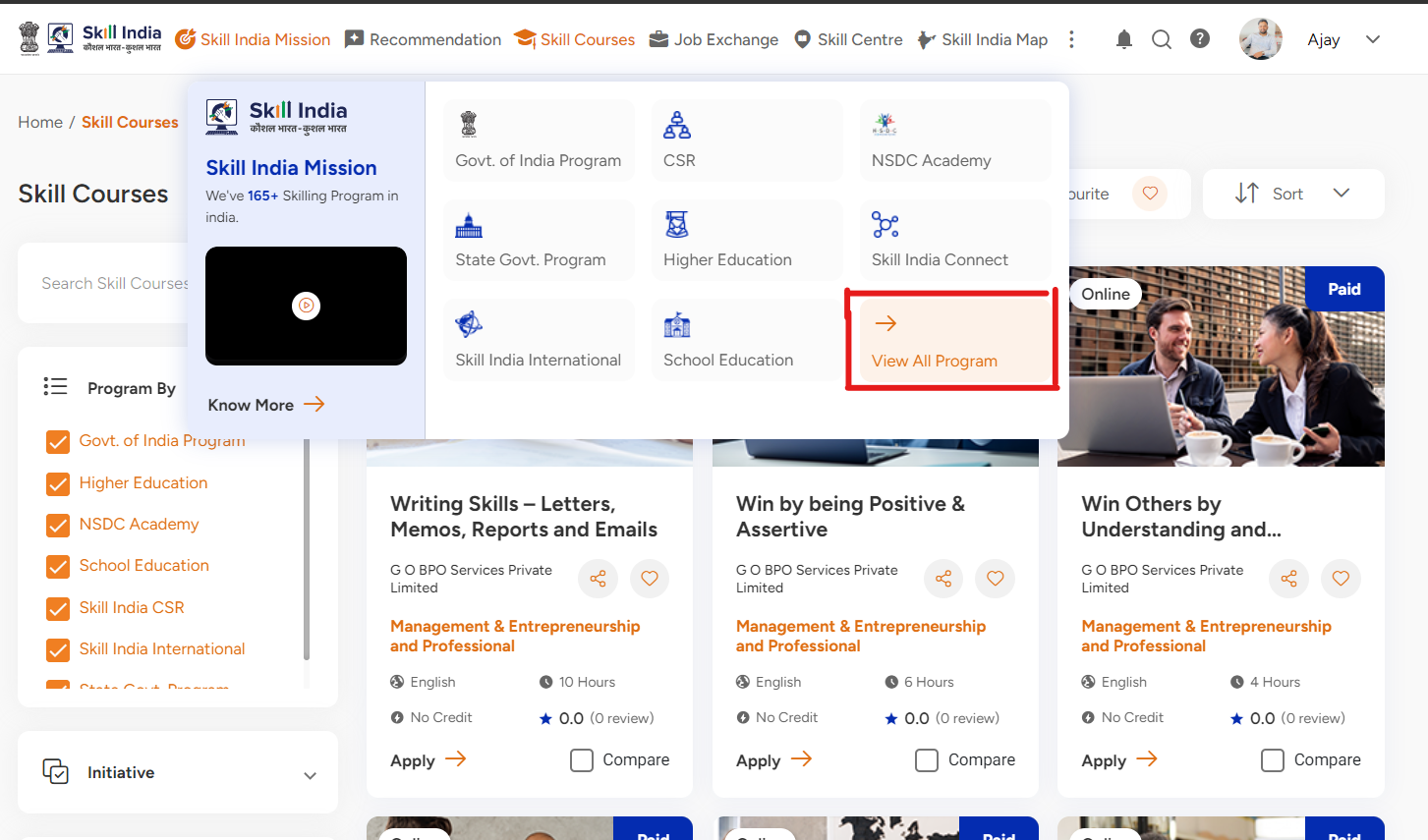Screen dimensions: 1428x840
Task: Open Job Exchange nav item
Action: click(x=714, y=39)
